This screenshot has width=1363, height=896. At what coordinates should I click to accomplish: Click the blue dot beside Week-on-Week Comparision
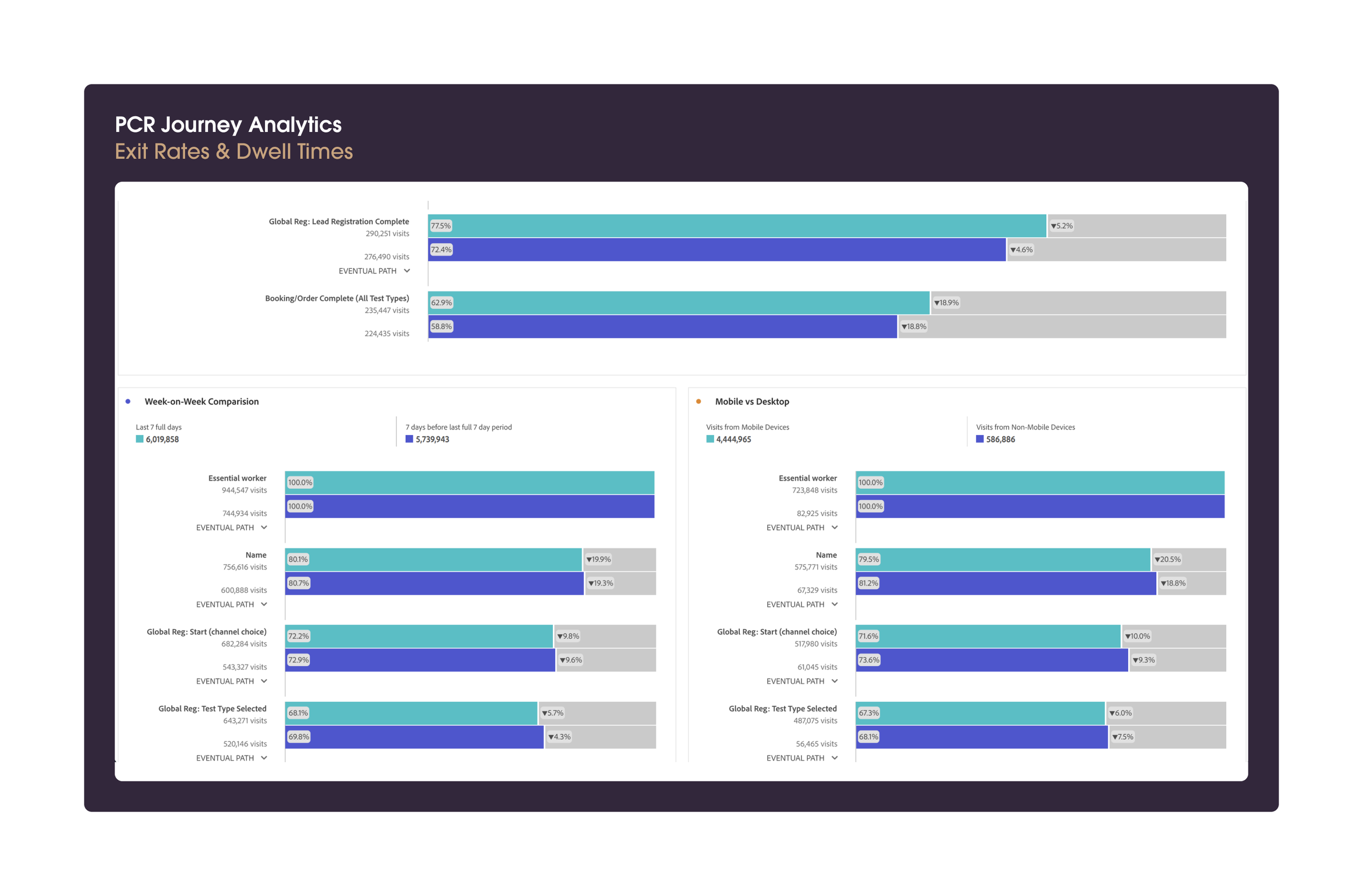[128, 401]
